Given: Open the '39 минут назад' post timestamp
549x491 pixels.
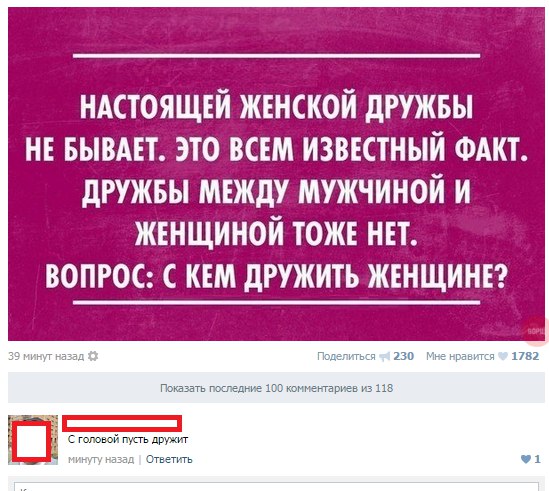Looking at the screenshot, I should 46,357.
